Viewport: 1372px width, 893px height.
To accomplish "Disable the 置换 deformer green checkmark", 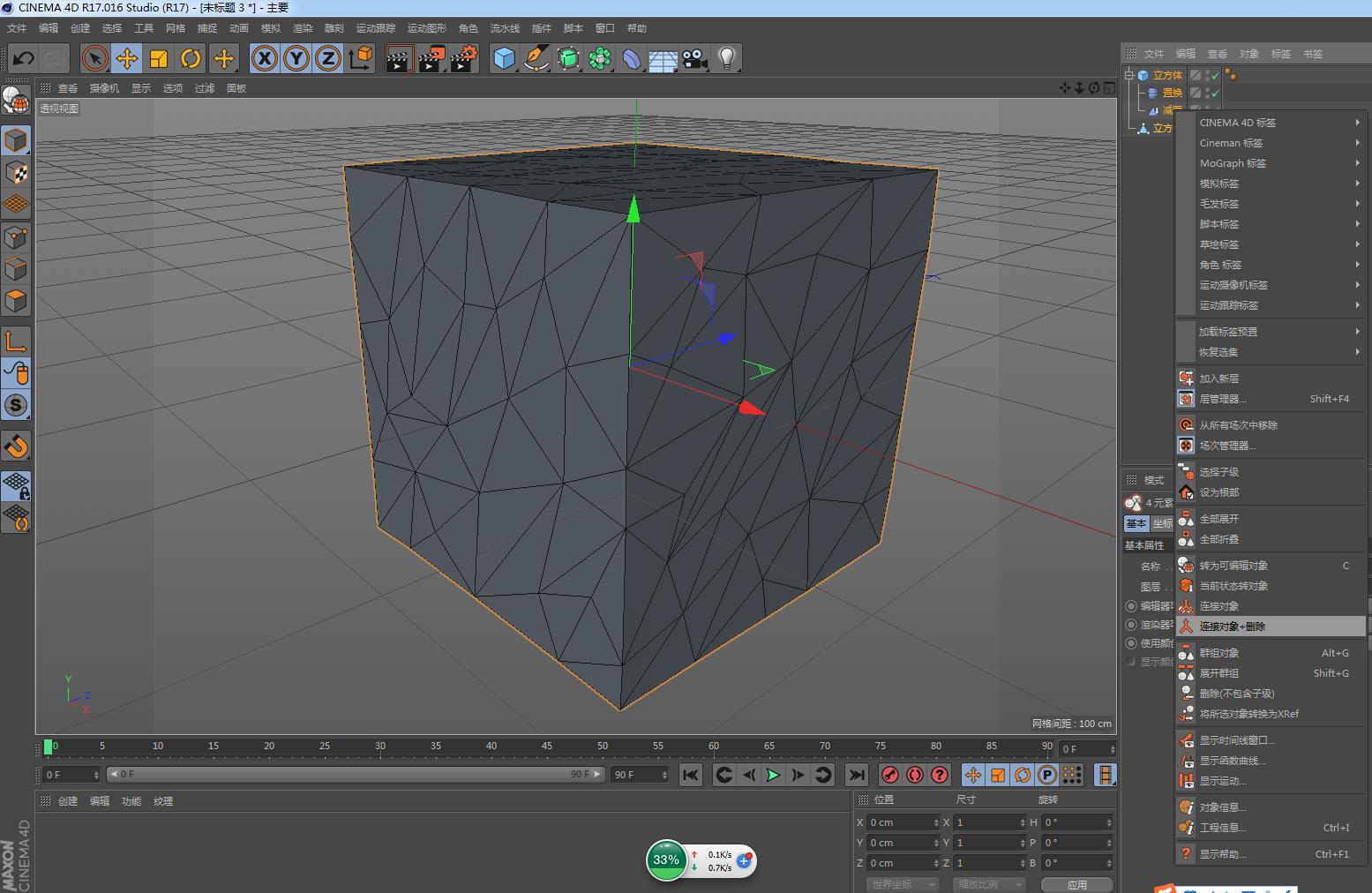I will (x=1214, y=94).
